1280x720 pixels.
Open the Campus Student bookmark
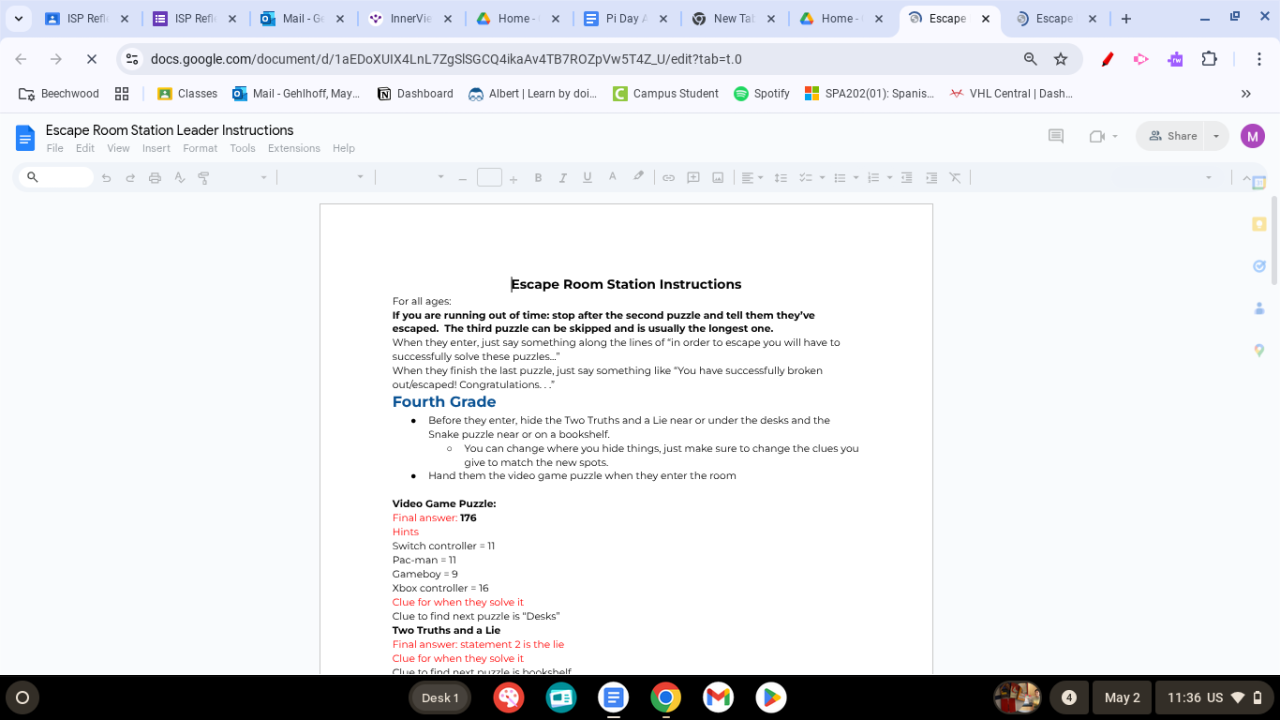coord(665,93)
